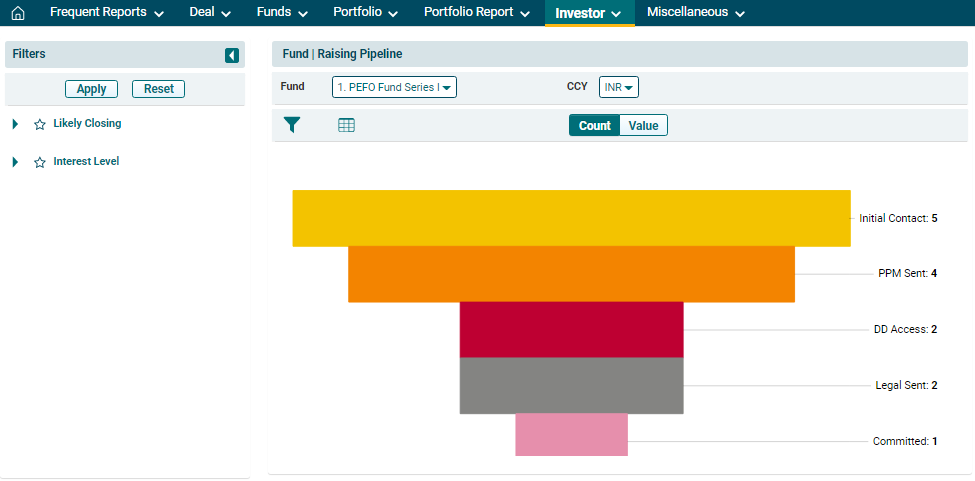
Task: Open the Frequent Reports menu
Action: [x=107, y=13]
